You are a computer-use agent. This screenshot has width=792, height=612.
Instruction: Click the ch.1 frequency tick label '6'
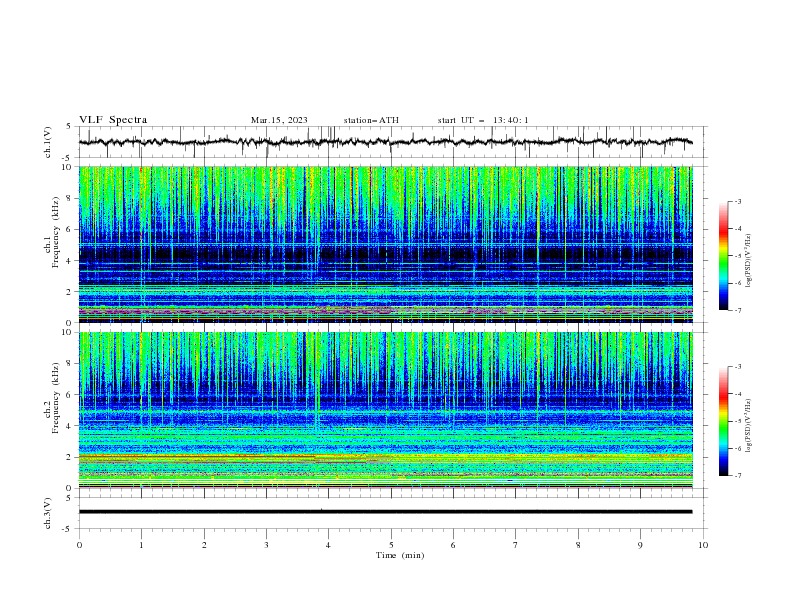70,229
